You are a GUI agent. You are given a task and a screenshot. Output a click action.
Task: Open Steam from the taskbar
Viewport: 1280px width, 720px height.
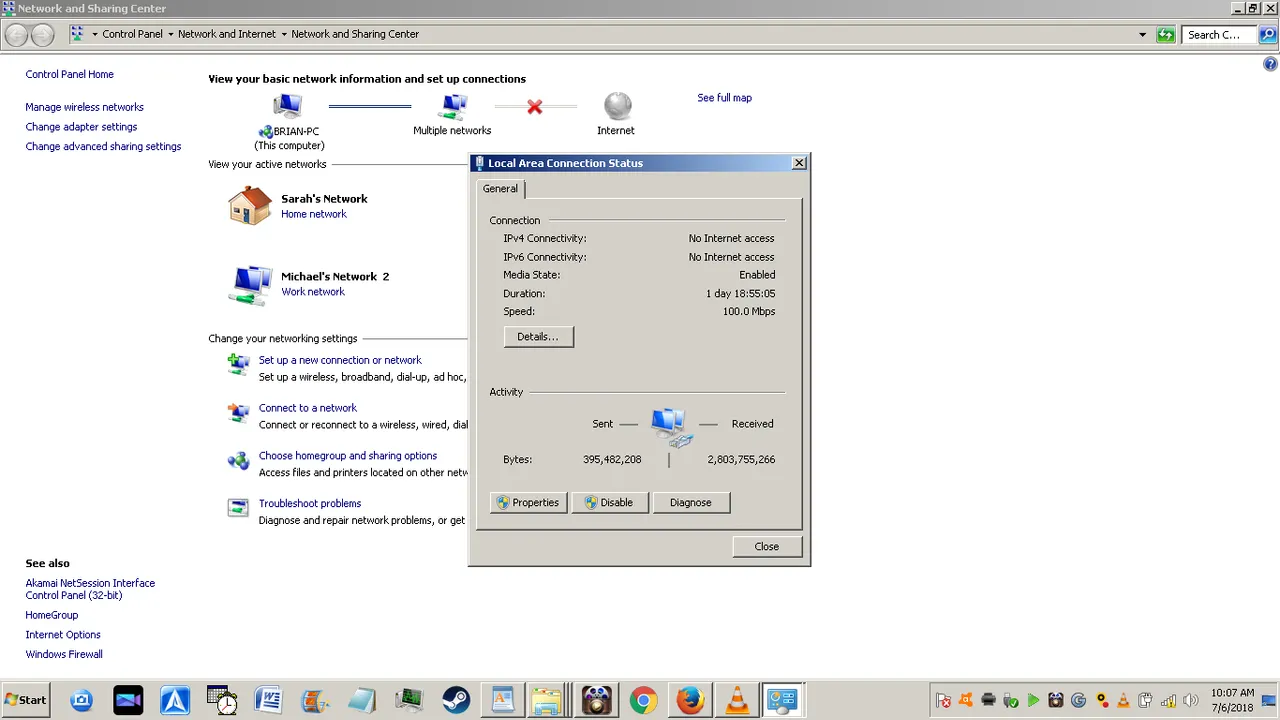[x=456, y=700]
